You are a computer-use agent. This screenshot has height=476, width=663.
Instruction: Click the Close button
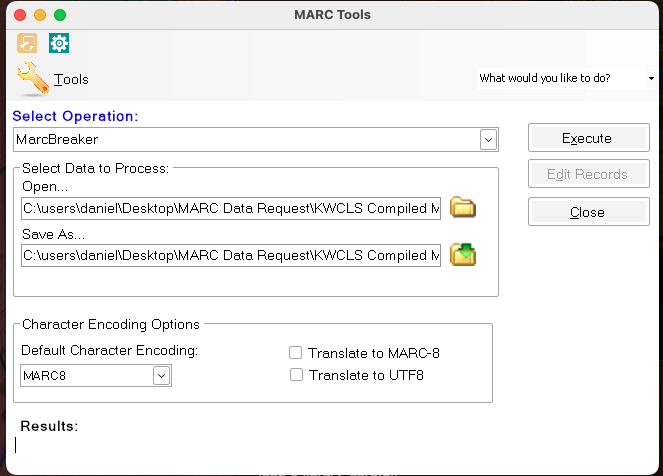point(589,212)
